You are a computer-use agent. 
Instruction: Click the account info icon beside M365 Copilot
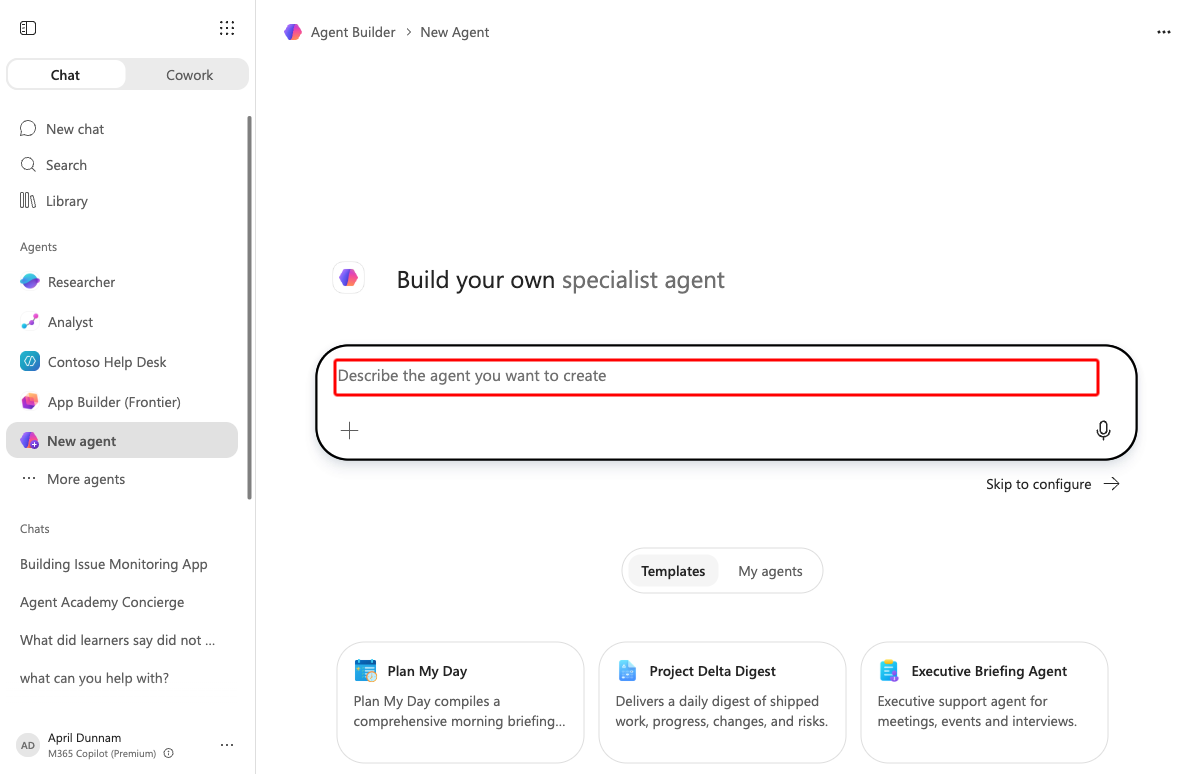[169, 753]
